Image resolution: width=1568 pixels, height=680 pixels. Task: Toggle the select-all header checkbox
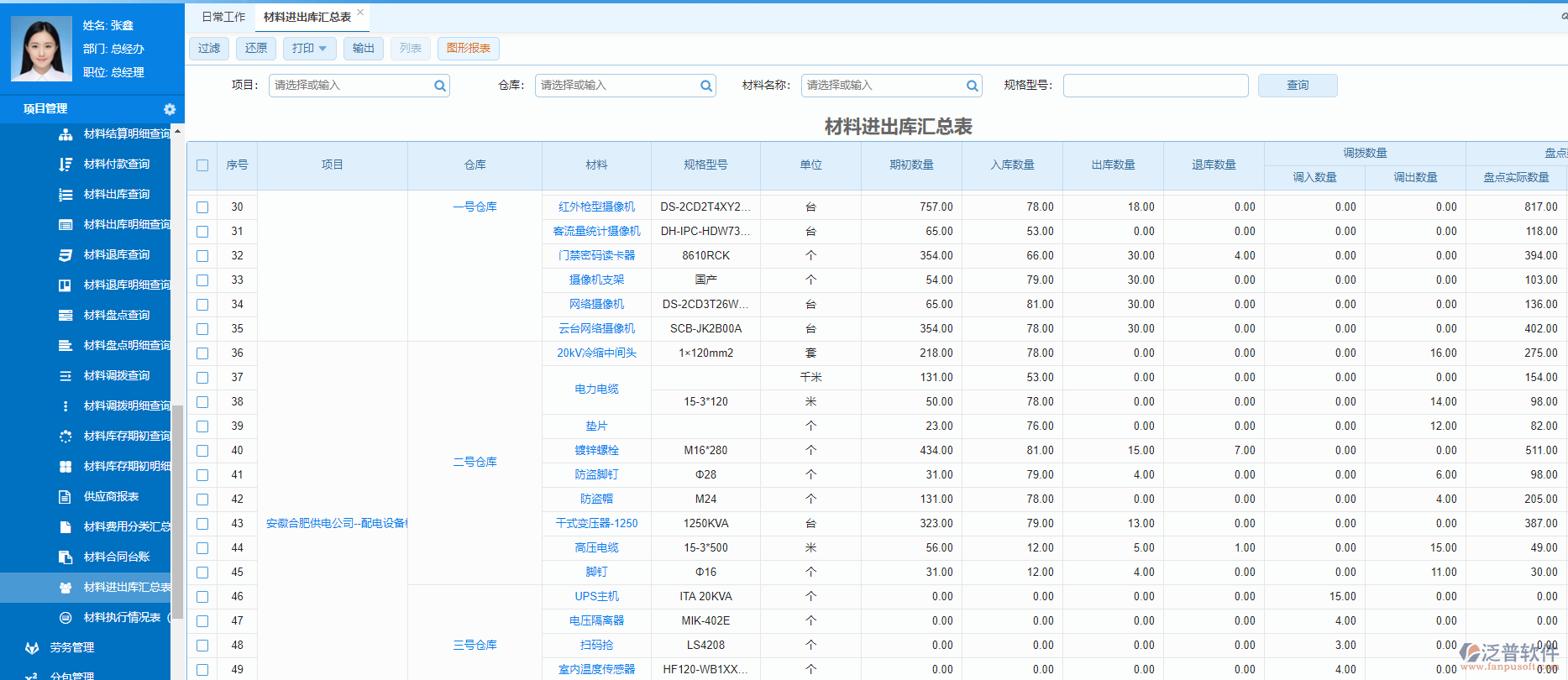(202, 165)
